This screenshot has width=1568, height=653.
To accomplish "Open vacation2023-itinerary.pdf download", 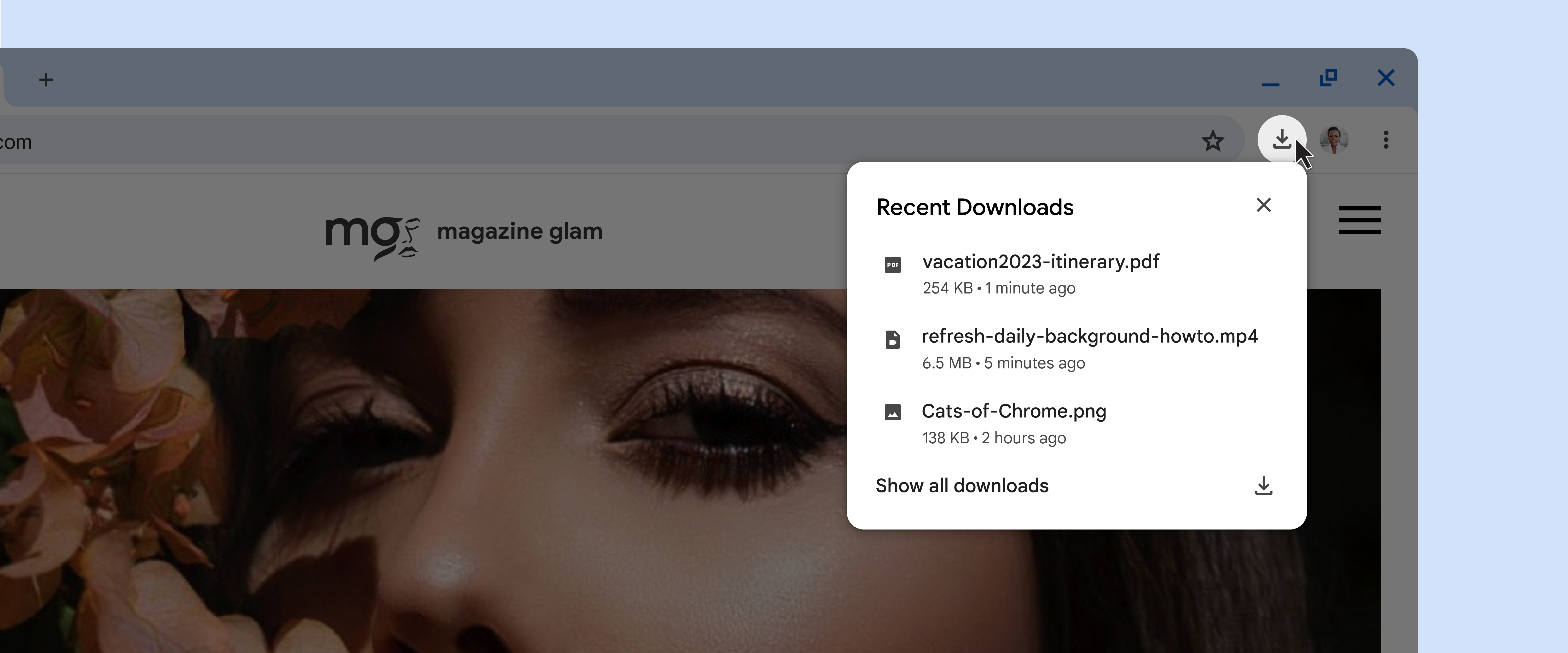I will click(1040, 262).
